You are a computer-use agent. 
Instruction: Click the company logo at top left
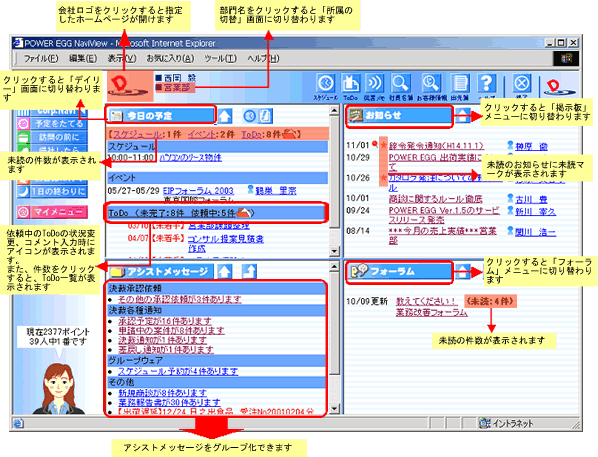tap(129, 86)
